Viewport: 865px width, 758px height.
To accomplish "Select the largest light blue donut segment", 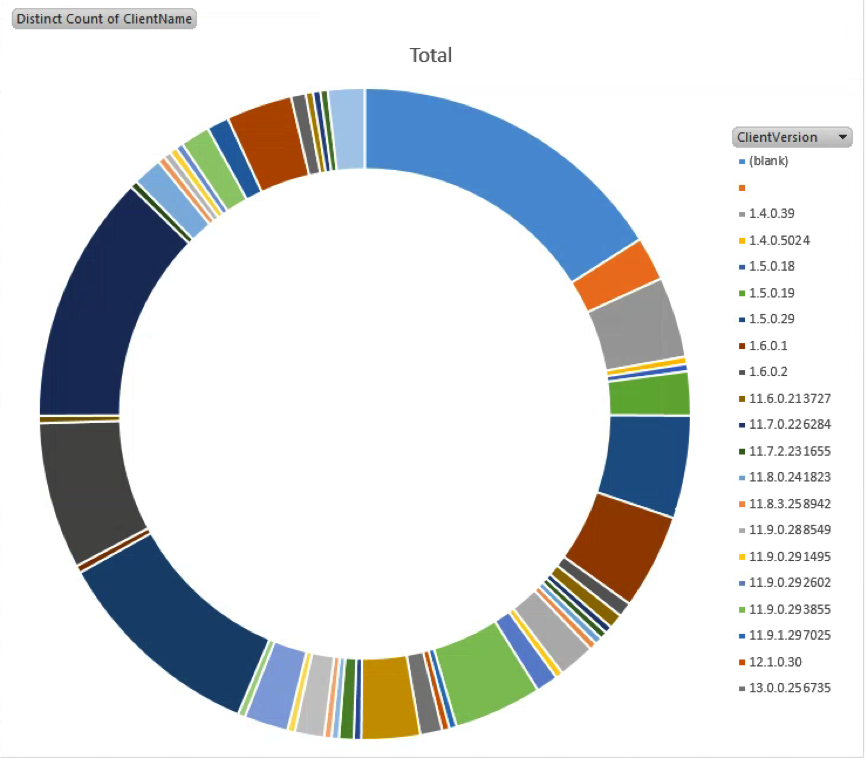I will tap(500, 170).
